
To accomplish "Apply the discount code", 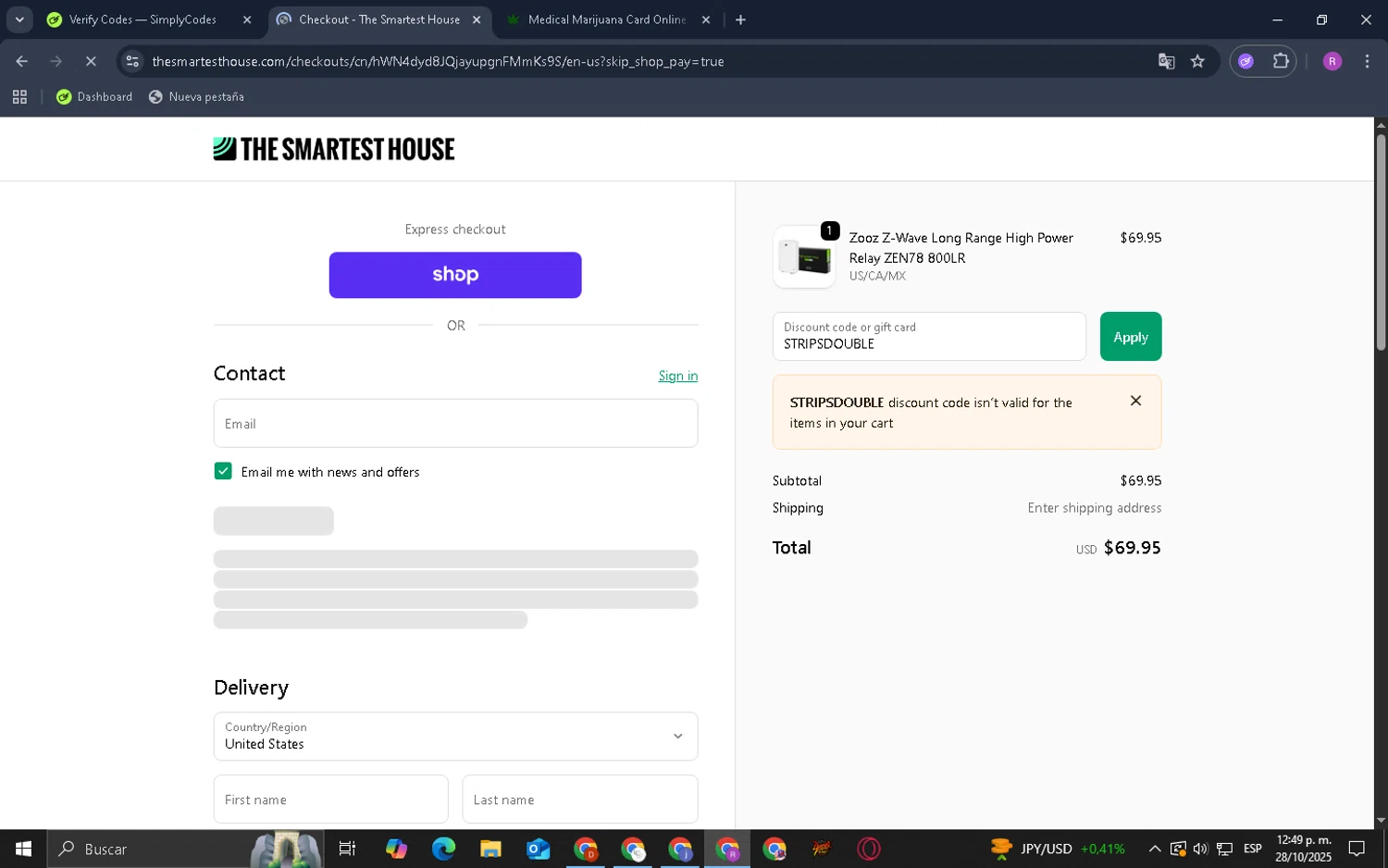I will click(1131, 337).
